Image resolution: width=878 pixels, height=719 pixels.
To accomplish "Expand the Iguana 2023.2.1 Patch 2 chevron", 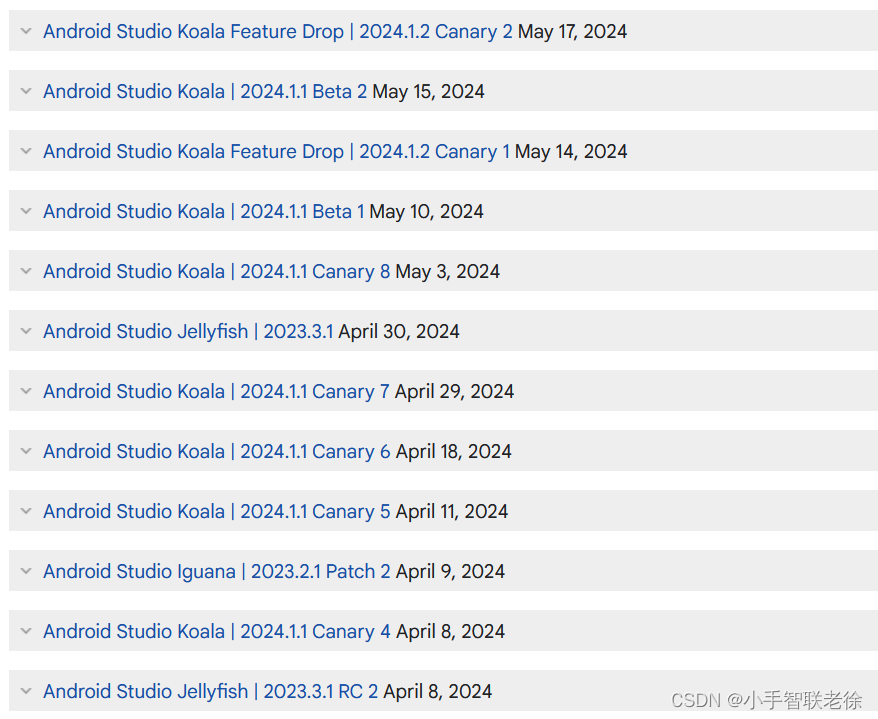I will (x=26, y=570).
